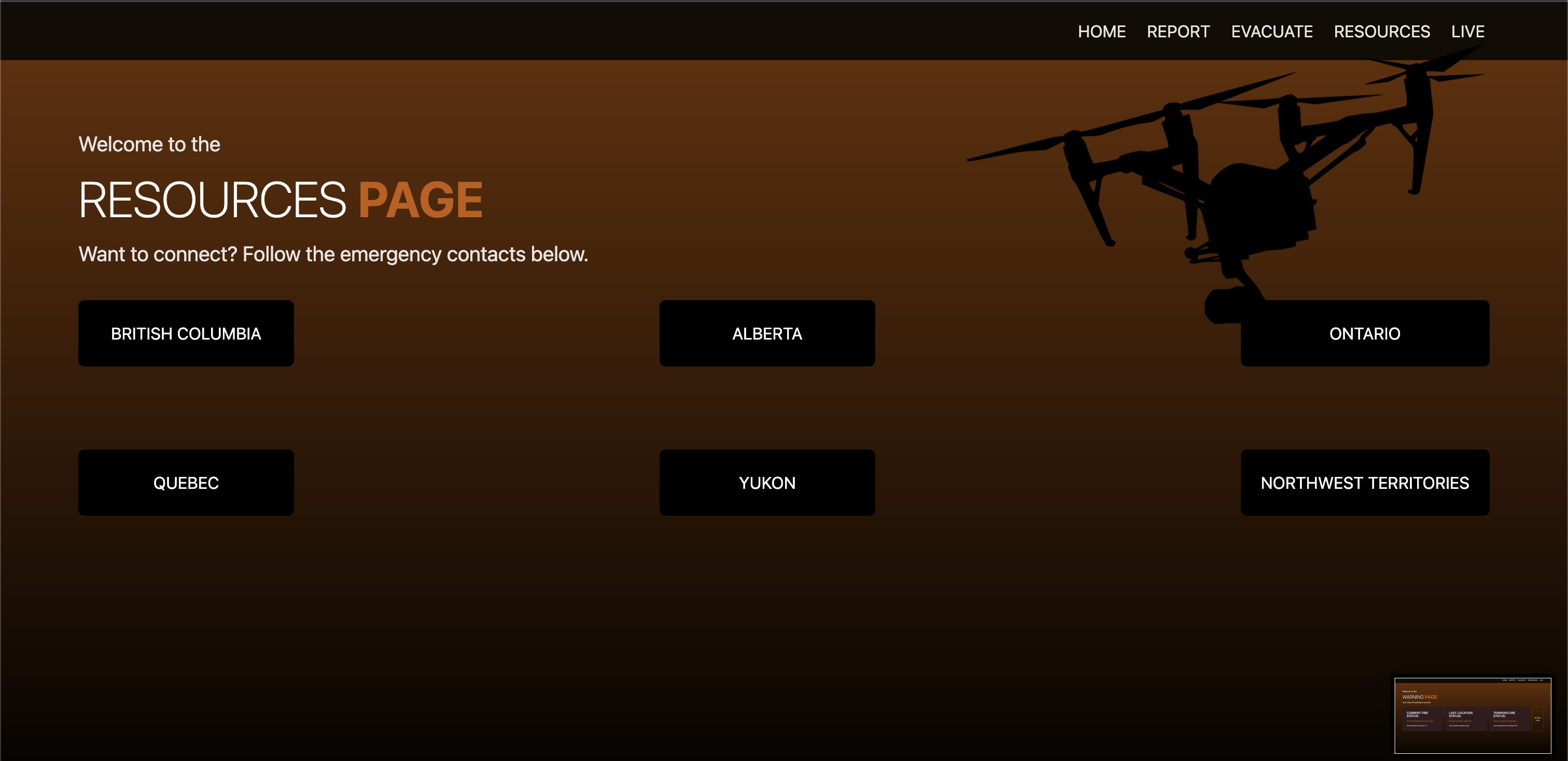The image size is (1568, 761).
Task: Select RESOURCES in the top navigation
Action: (1382, 32)
